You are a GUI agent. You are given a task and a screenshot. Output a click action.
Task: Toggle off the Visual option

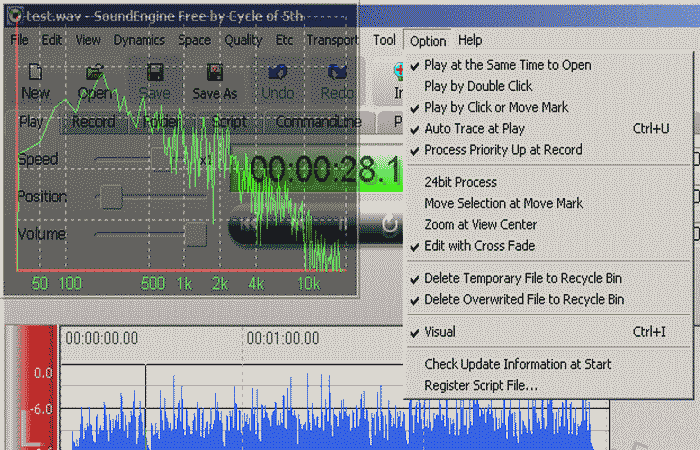click(x=439, y=332)
